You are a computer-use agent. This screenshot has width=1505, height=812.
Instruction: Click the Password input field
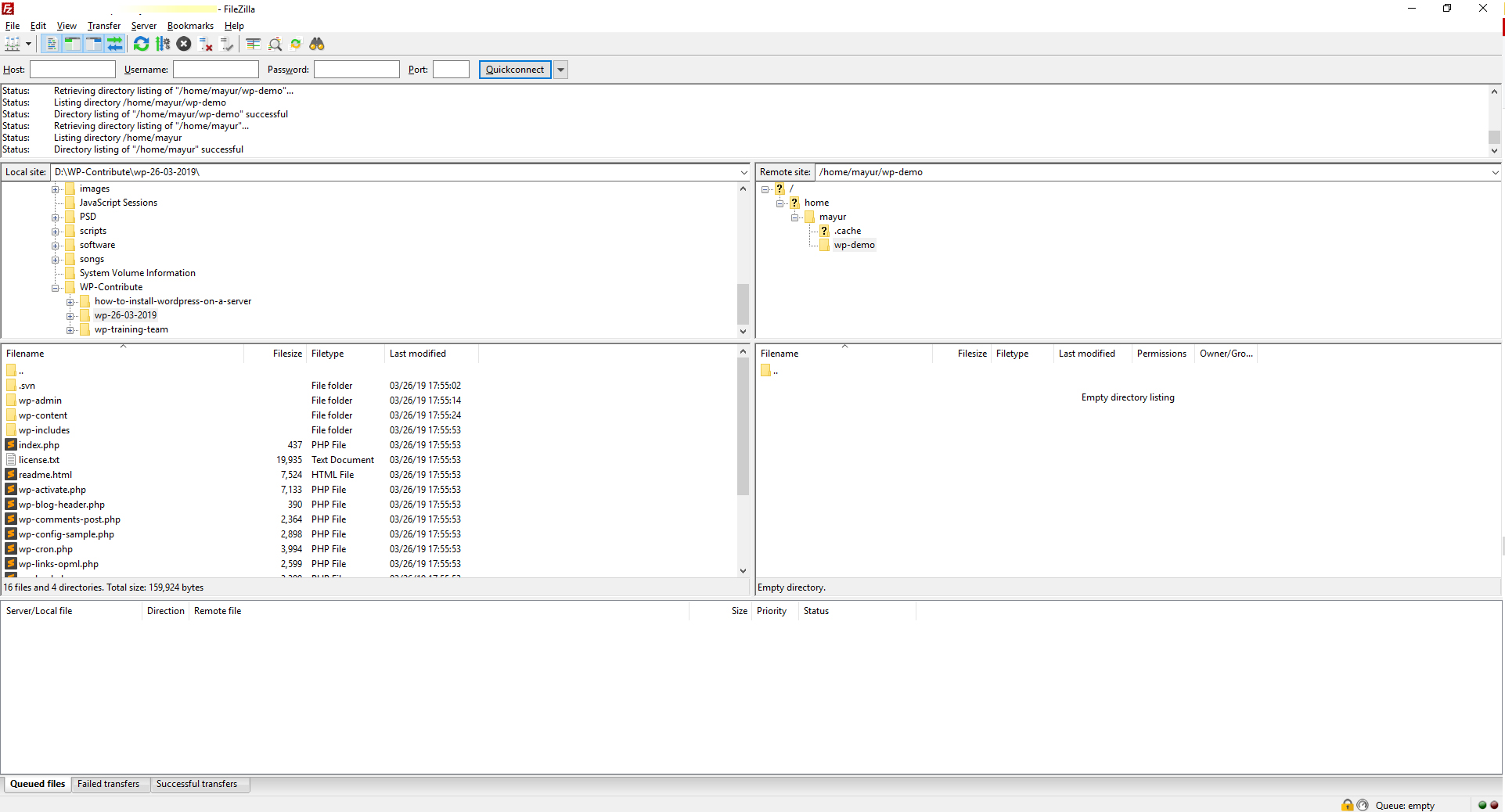[x=357, y=70]
